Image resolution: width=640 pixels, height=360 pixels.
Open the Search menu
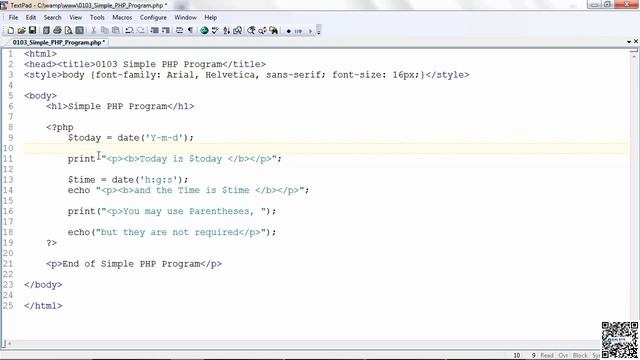53,18
